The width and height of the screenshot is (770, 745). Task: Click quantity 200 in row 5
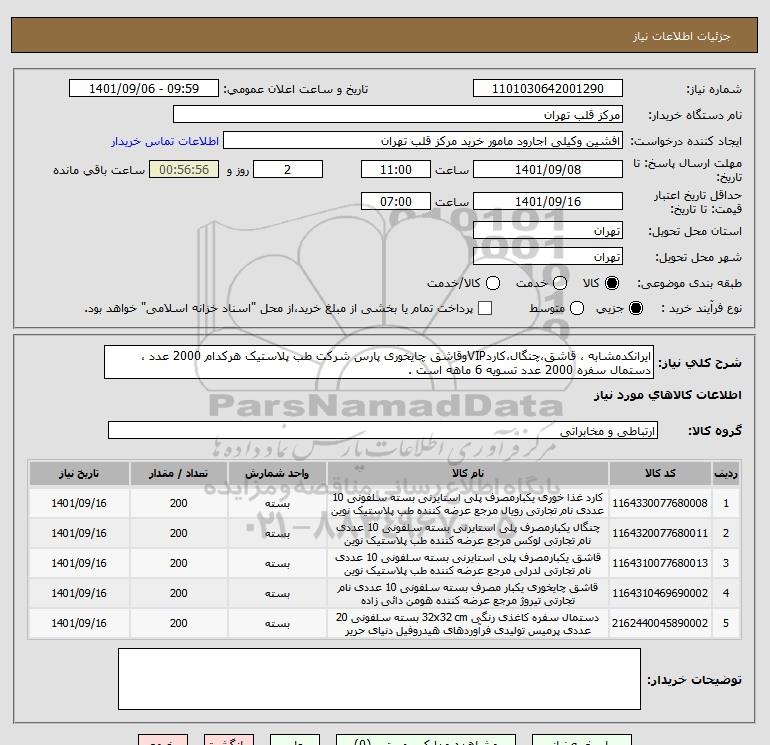(x=178, y=623)
